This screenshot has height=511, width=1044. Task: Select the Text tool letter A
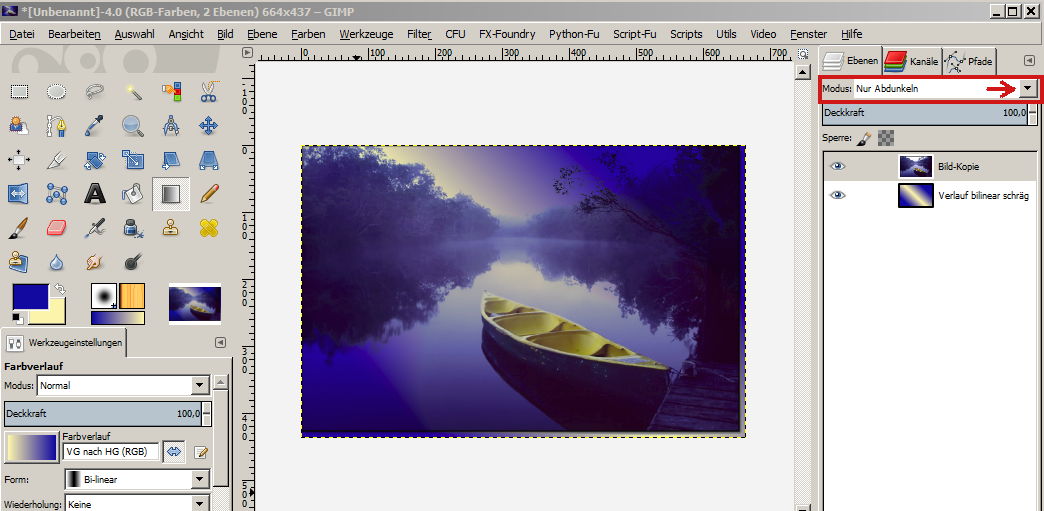pyautogui.click(x=95, y=194)
